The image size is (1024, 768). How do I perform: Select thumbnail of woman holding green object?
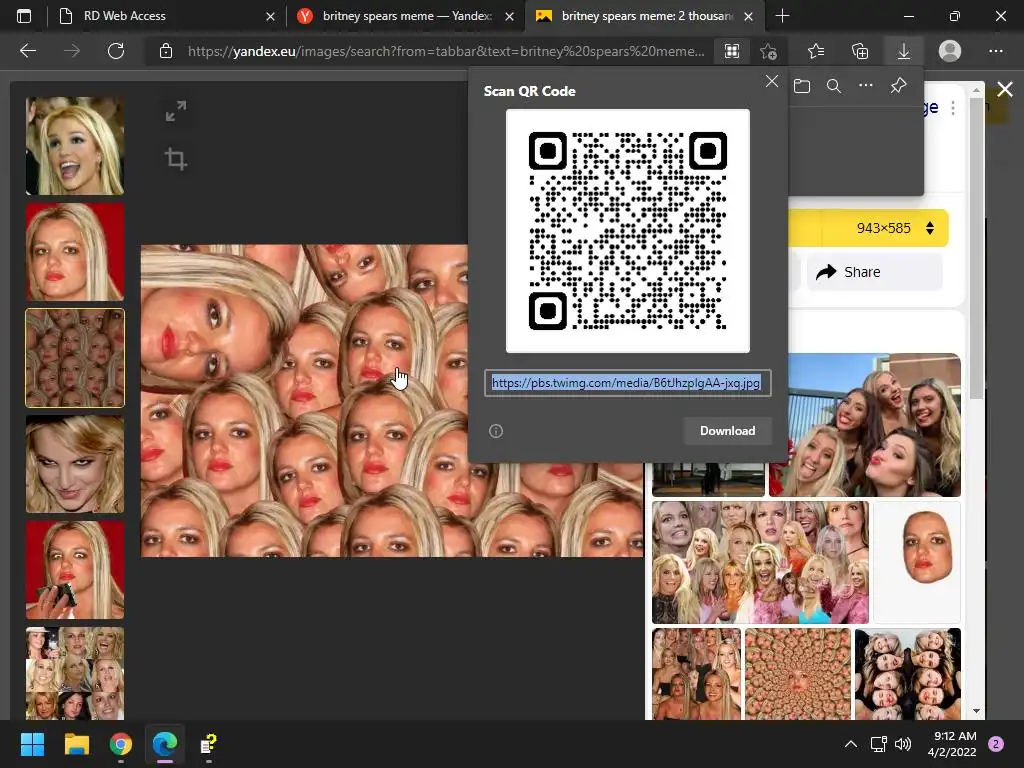(74, 569)
